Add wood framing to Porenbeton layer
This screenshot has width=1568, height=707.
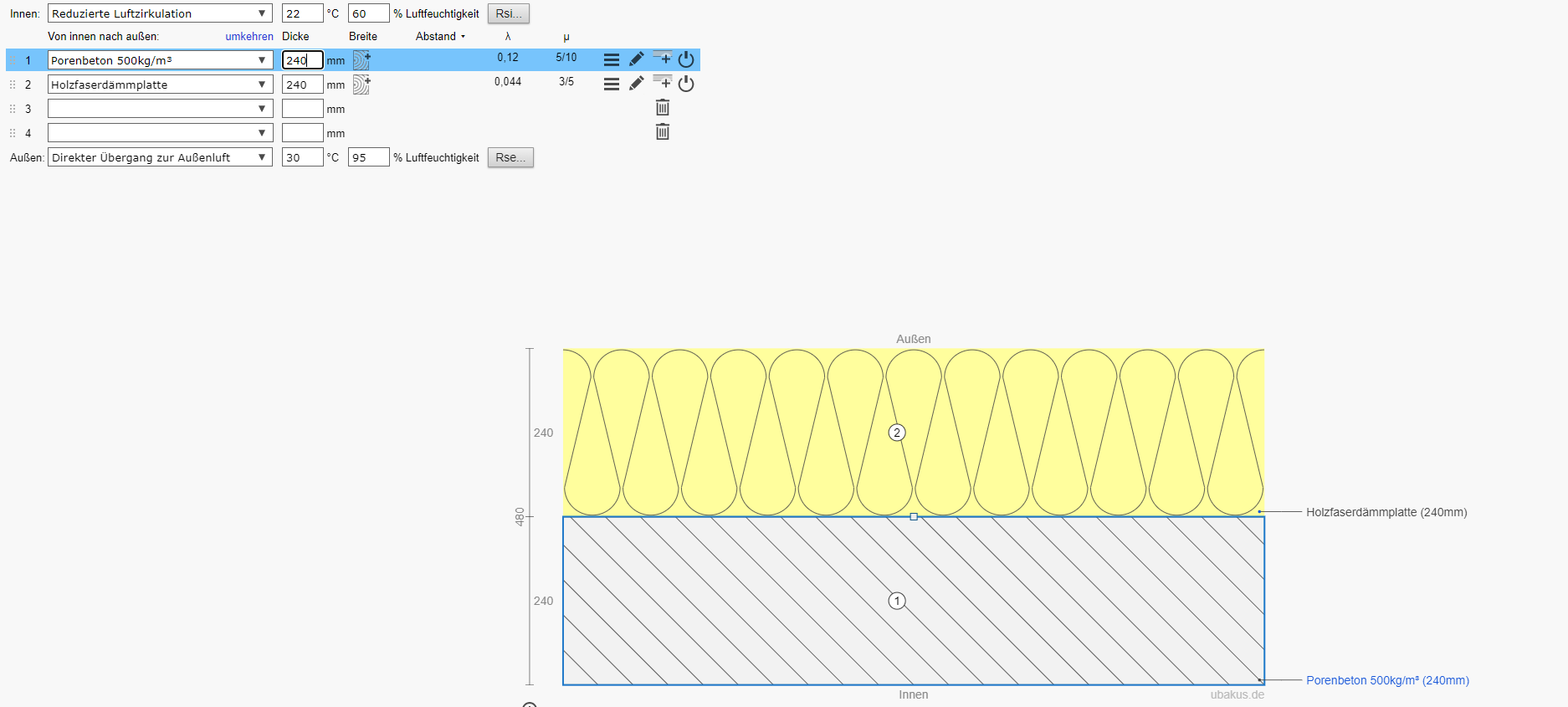pyautogui.click(x=361, y=60)
